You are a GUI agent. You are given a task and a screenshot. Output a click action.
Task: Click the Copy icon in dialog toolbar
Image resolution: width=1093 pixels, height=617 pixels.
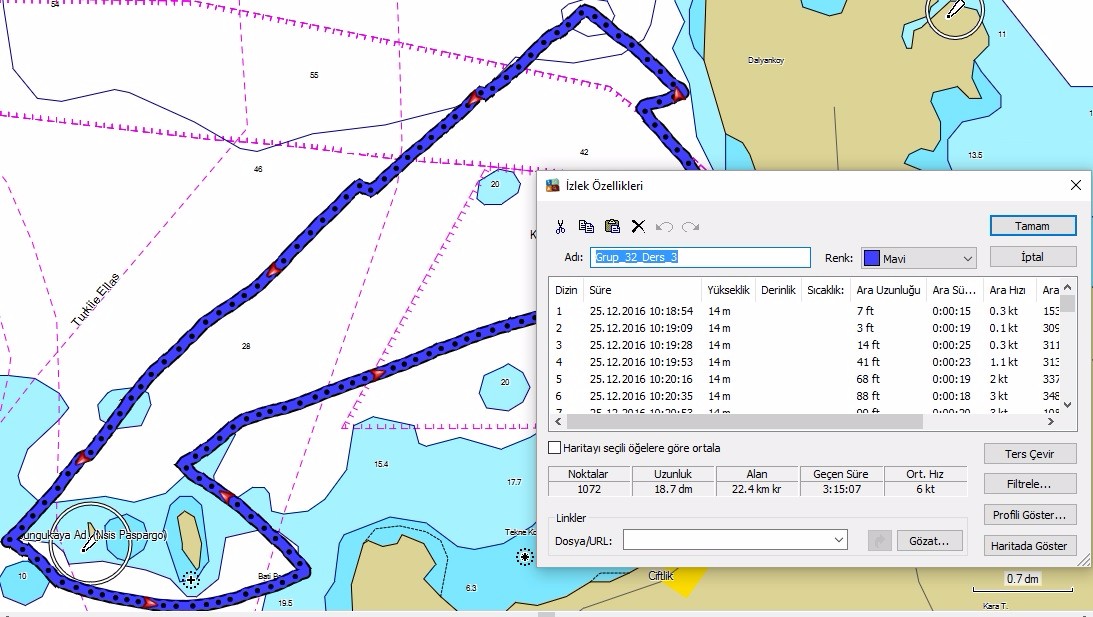[x=586, y=227]
